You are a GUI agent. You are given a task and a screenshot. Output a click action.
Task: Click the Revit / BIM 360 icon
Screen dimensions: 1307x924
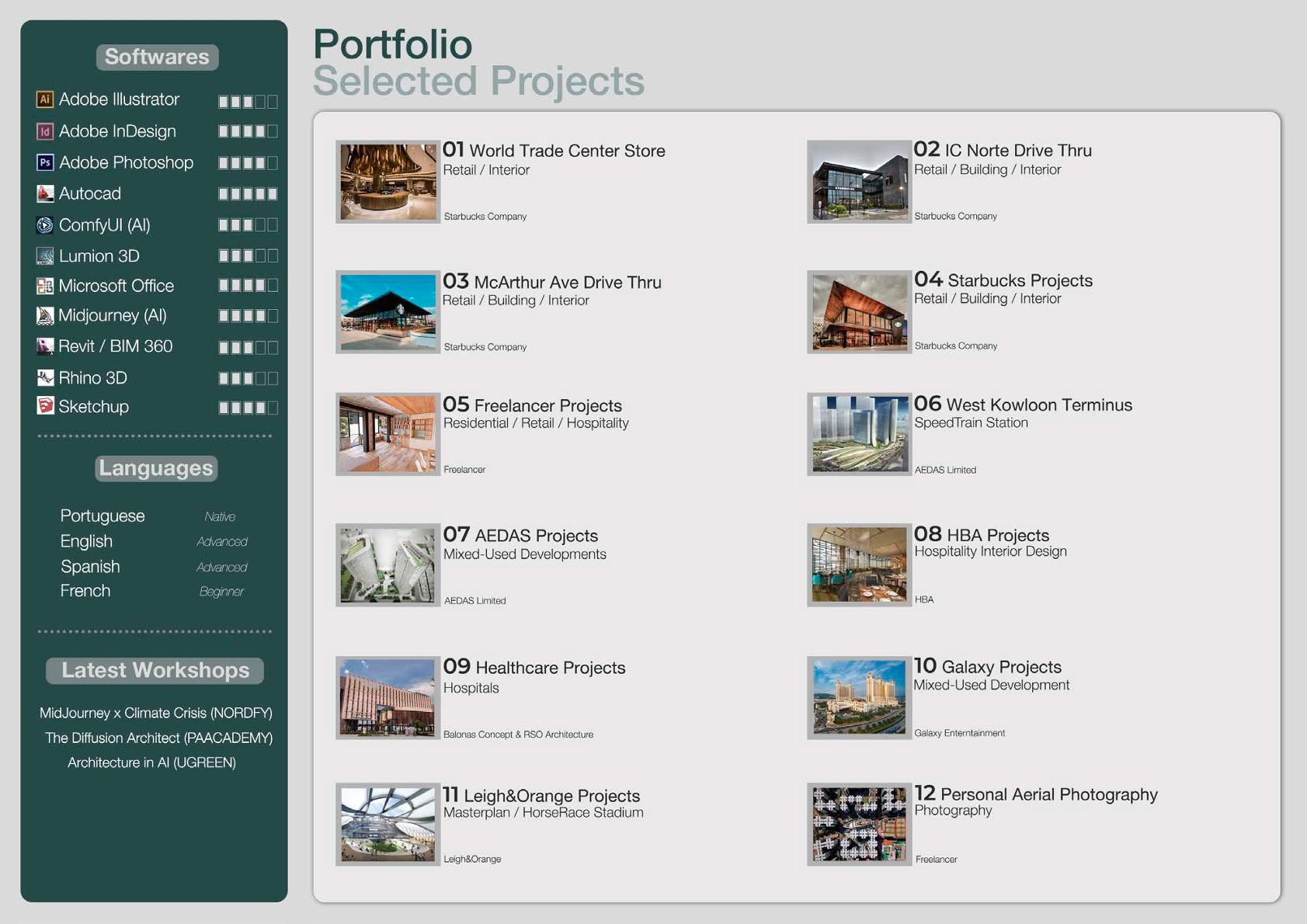(45, 346)
